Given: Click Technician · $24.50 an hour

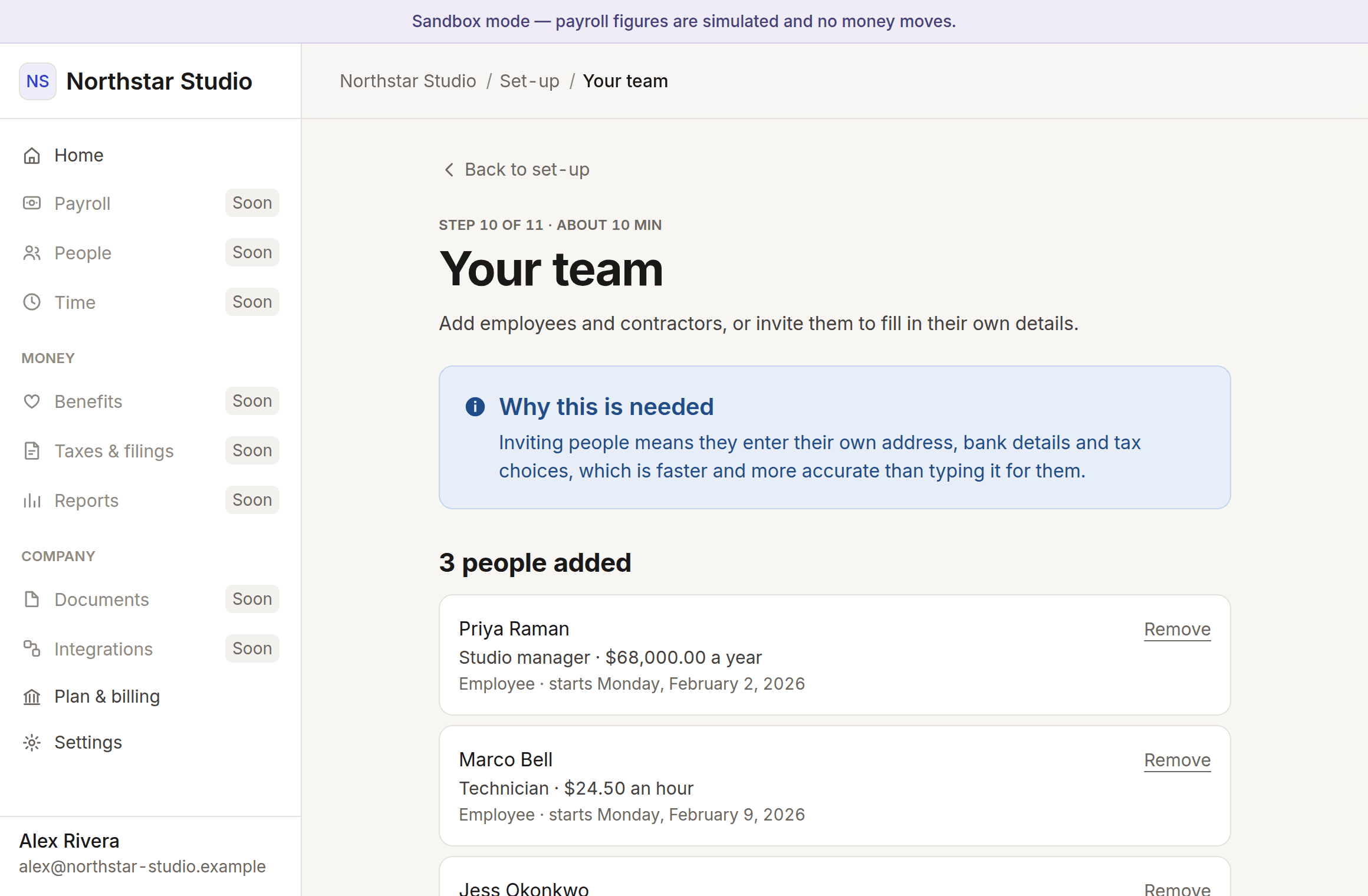Looking at the screenshot, I should click(576, 788).
